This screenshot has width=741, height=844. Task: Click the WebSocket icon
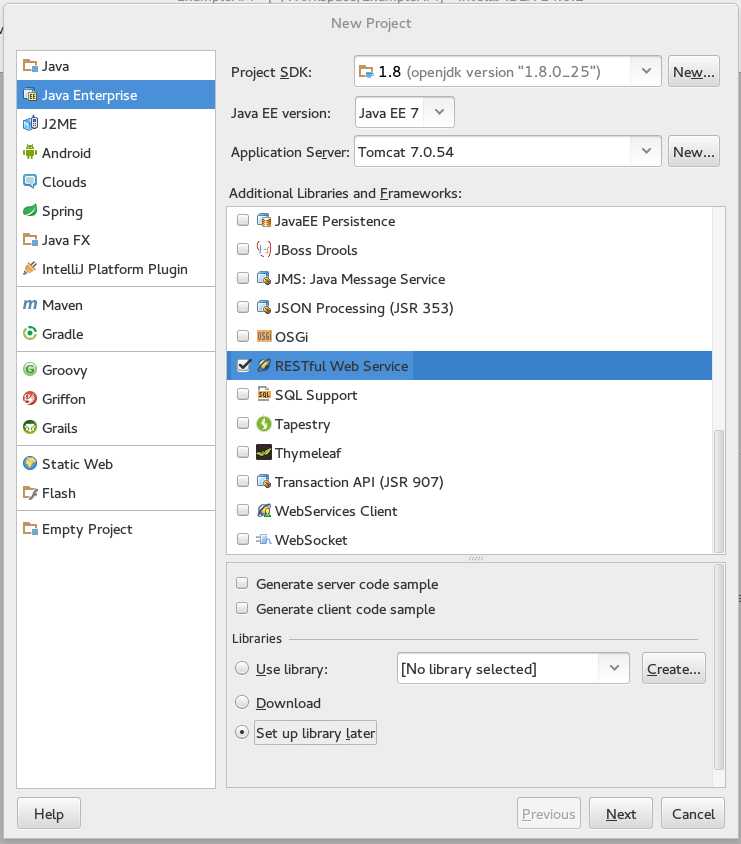click(264, 539)
